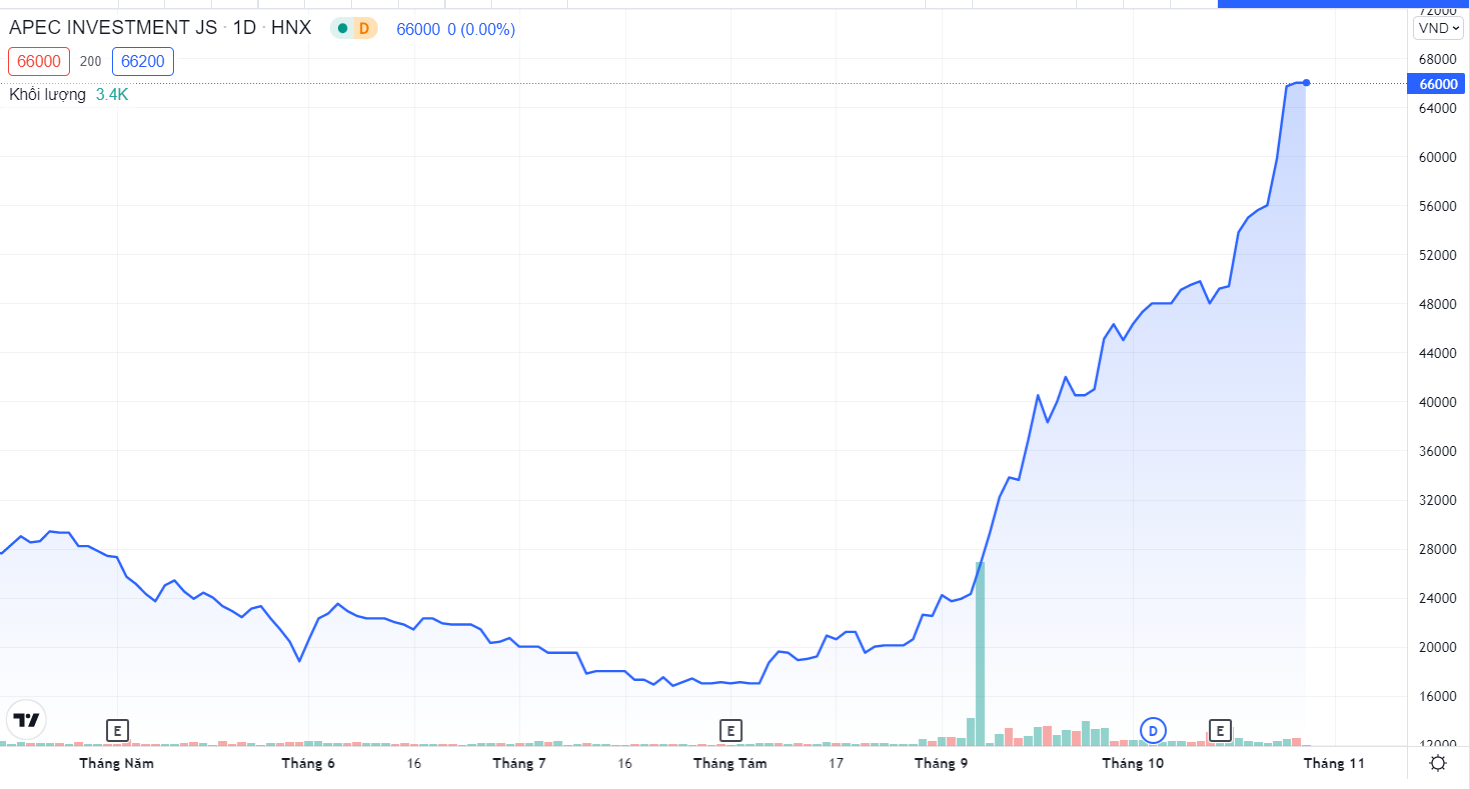Click the orange delayed-data D badge

(364, 29)
